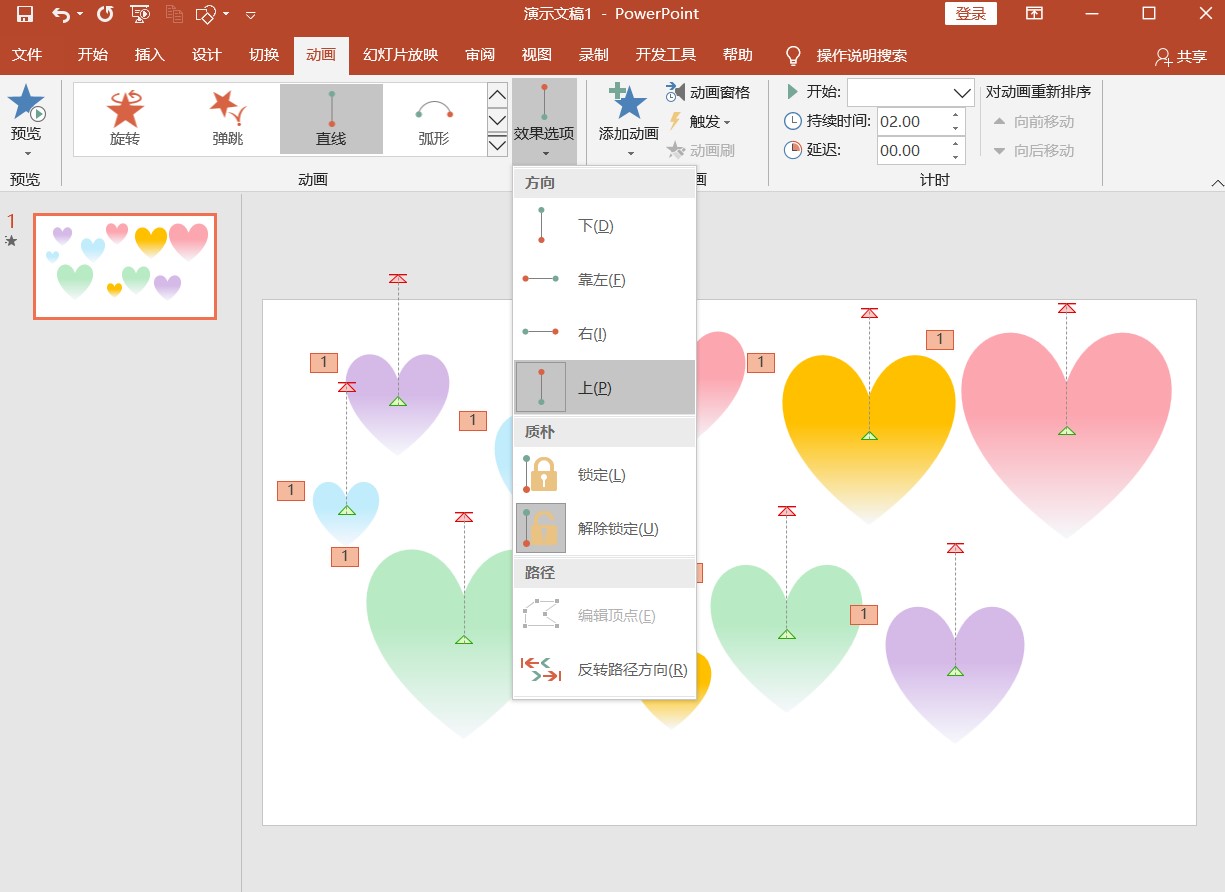This screenshot has height=892, width=1225.
Task: Click the Save icon in title bar
Action: pos(25,14)
